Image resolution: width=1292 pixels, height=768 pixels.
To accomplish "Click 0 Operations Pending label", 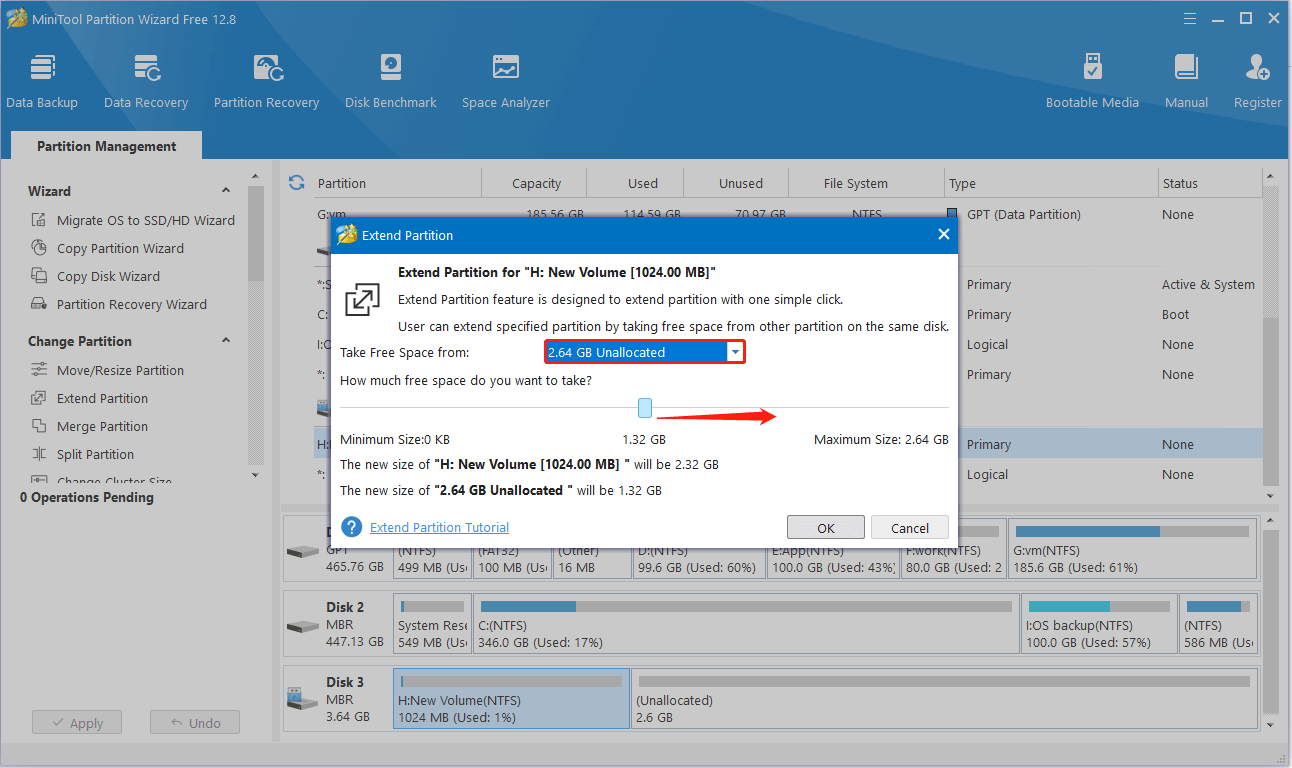I will pos(87,497).
